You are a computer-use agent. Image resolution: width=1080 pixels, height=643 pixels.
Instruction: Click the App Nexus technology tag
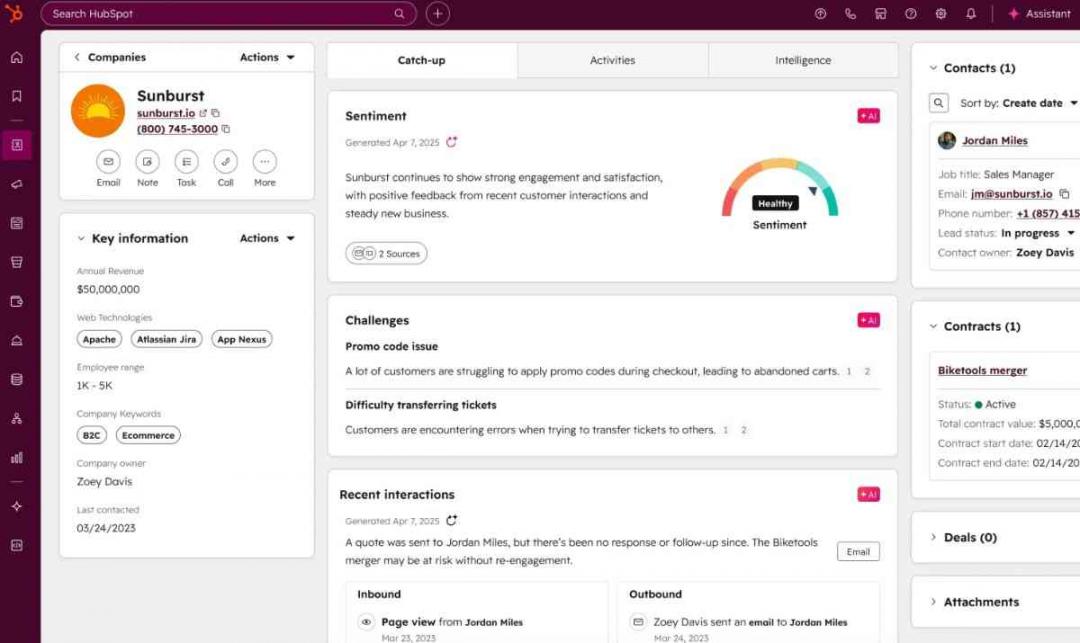242,339
